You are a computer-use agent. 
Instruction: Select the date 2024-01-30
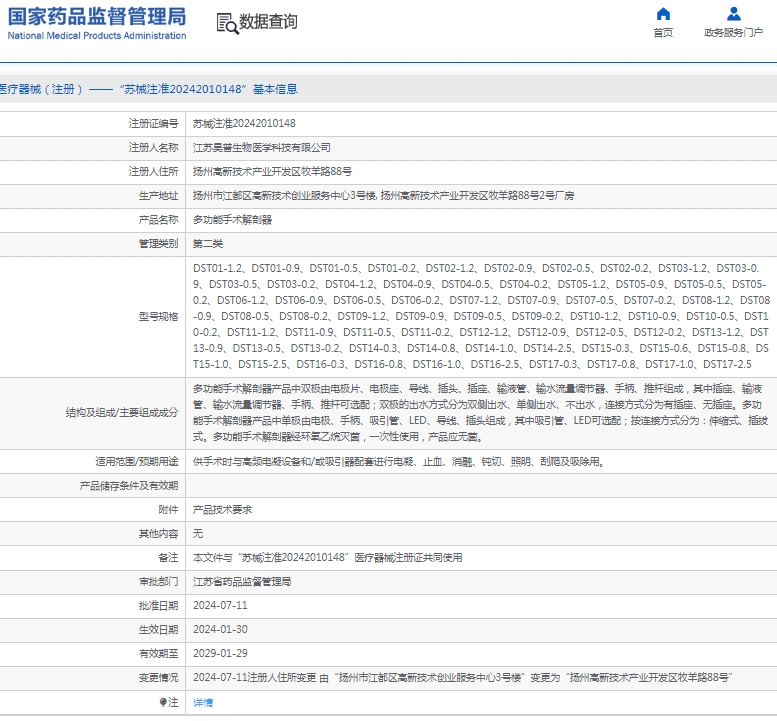point(220,630)
